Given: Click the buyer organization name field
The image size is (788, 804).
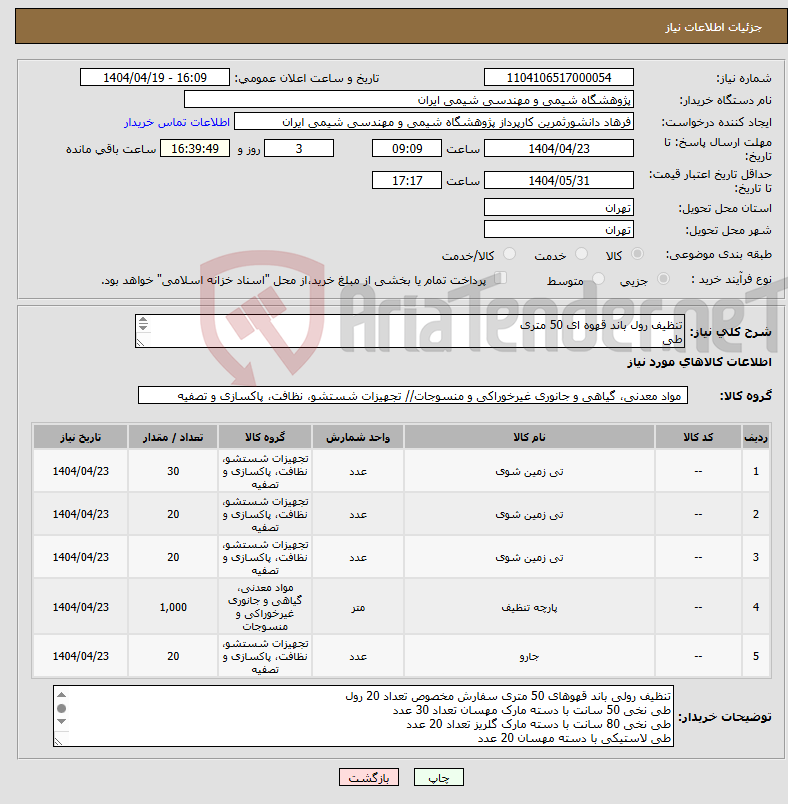Looking at the screenshot, I should point(409,99).
